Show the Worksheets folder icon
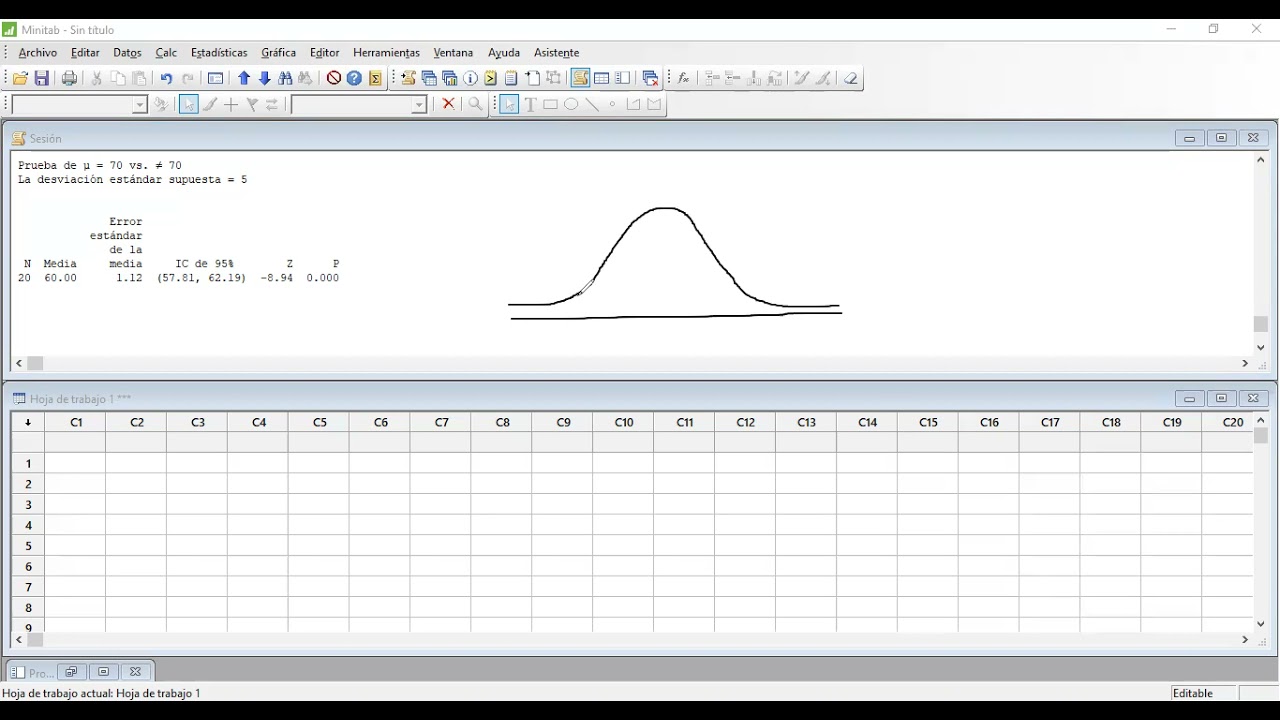 (429, 78)
